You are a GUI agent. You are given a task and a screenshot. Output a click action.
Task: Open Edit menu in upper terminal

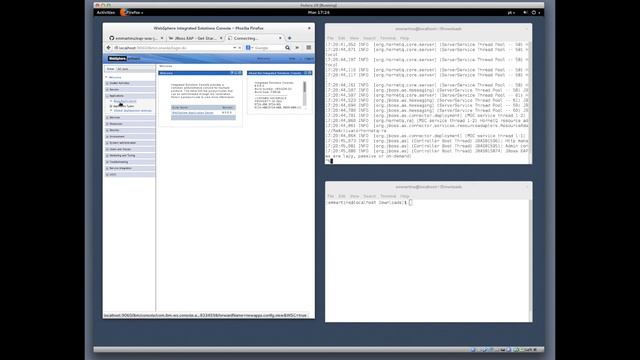coord(342,38)
